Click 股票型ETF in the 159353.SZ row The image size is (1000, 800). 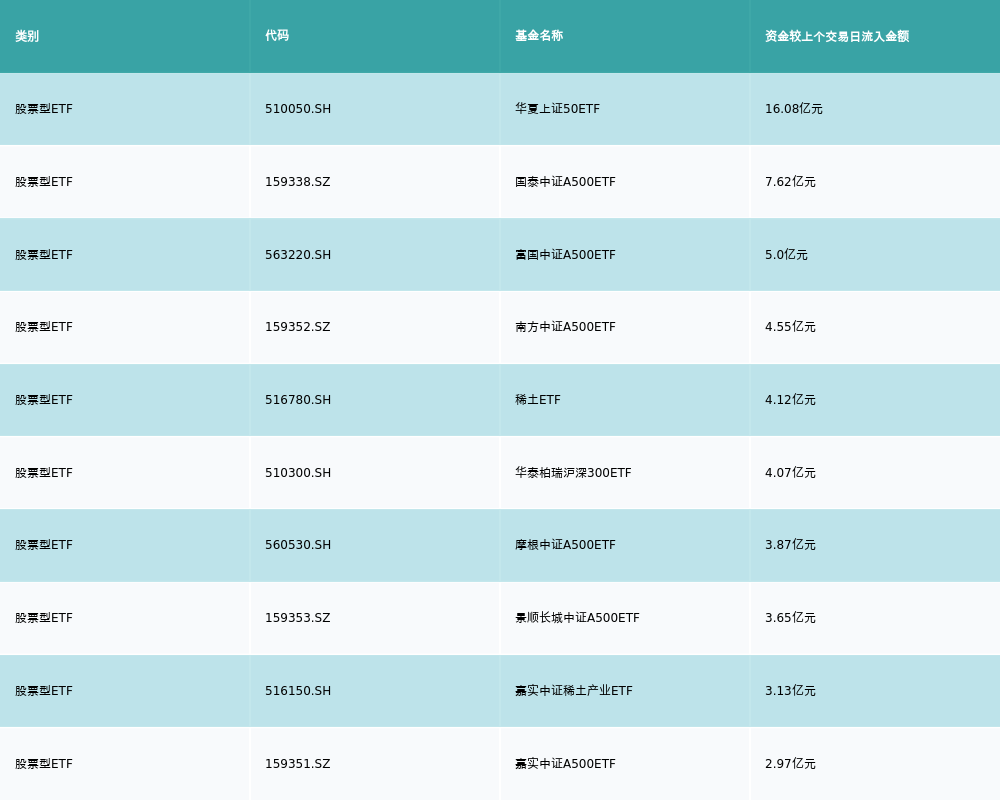44,618
